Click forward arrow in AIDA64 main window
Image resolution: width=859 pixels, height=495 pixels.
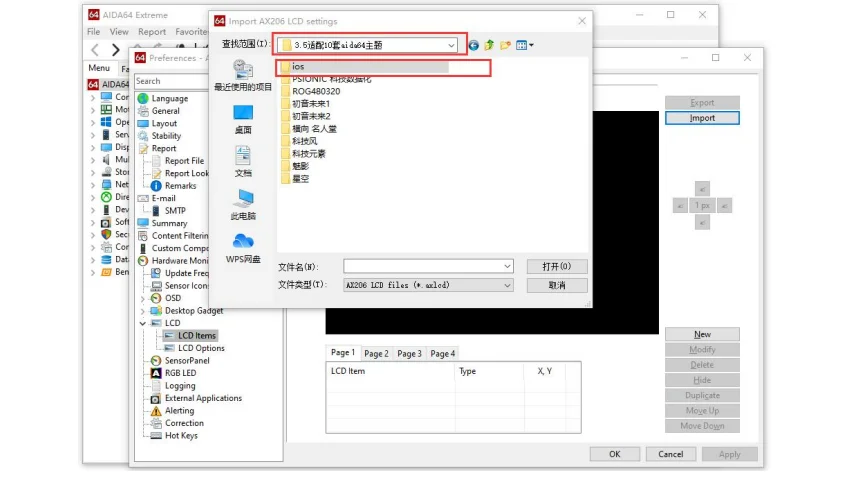click(115, 50)
